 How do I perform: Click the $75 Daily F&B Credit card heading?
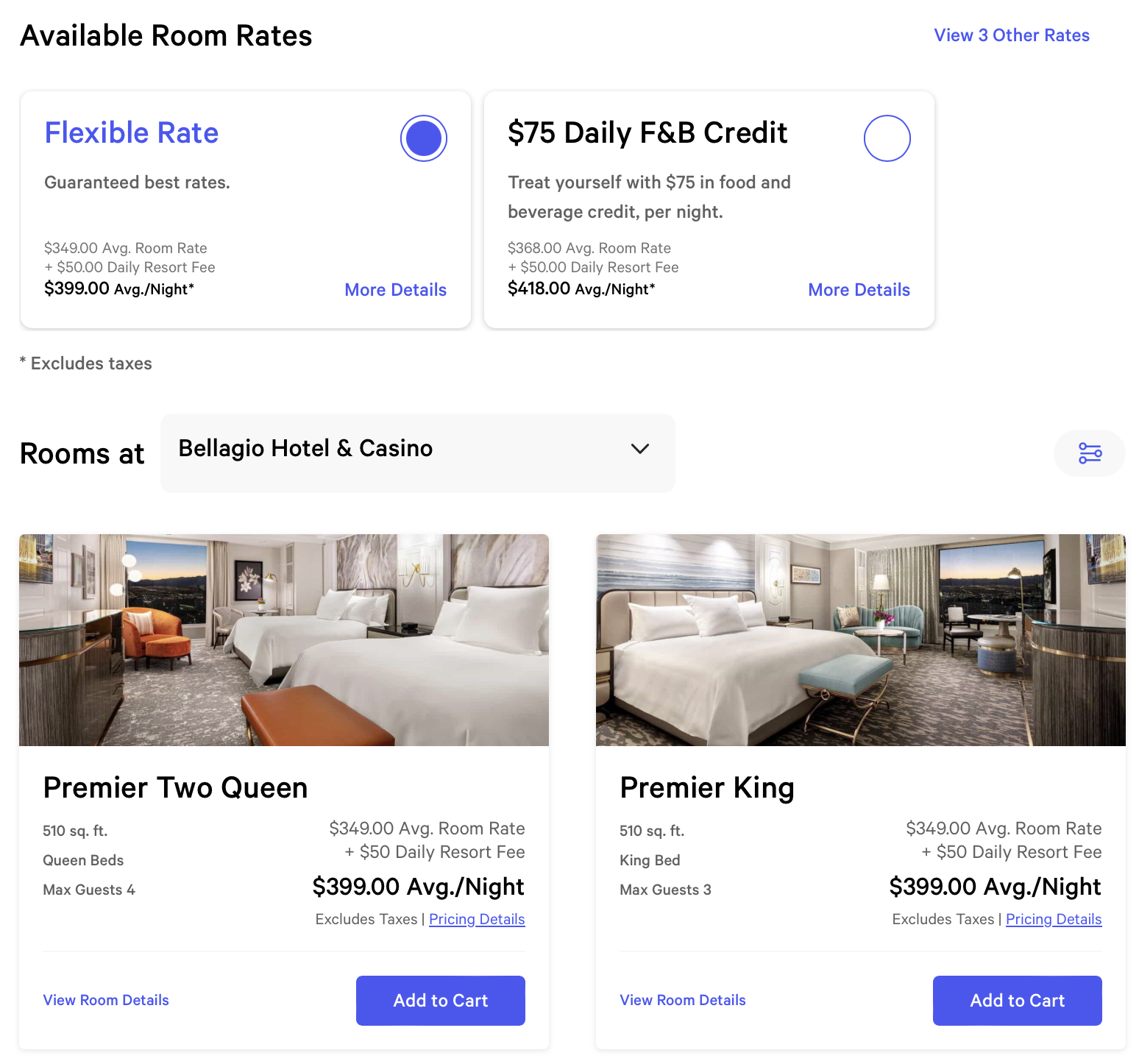tap(647, 133)
